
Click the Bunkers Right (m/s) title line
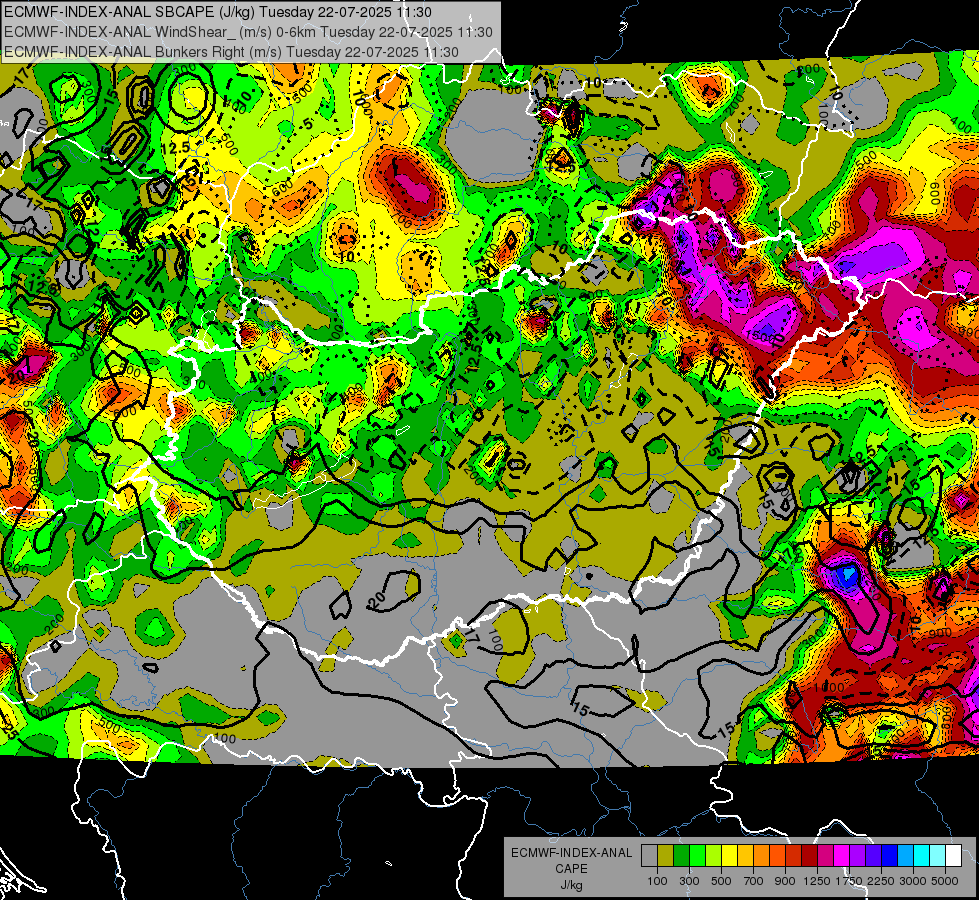231,52
